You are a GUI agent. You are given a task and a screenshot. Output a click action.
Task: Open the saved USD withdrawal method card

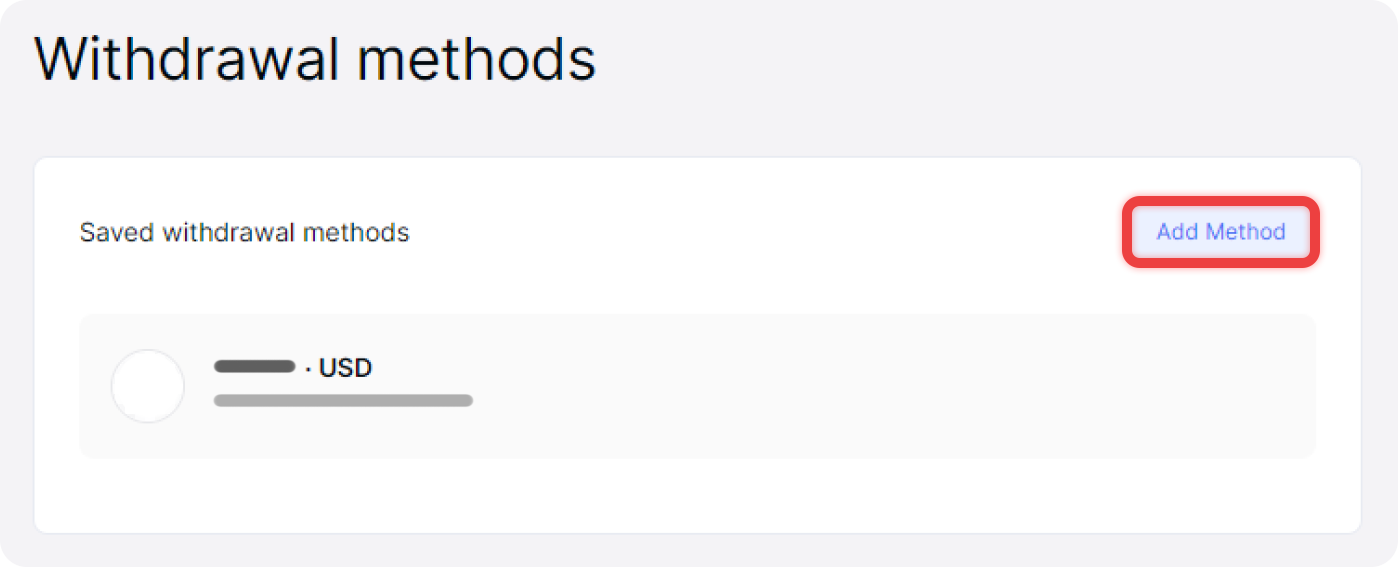tap(800, 386)
